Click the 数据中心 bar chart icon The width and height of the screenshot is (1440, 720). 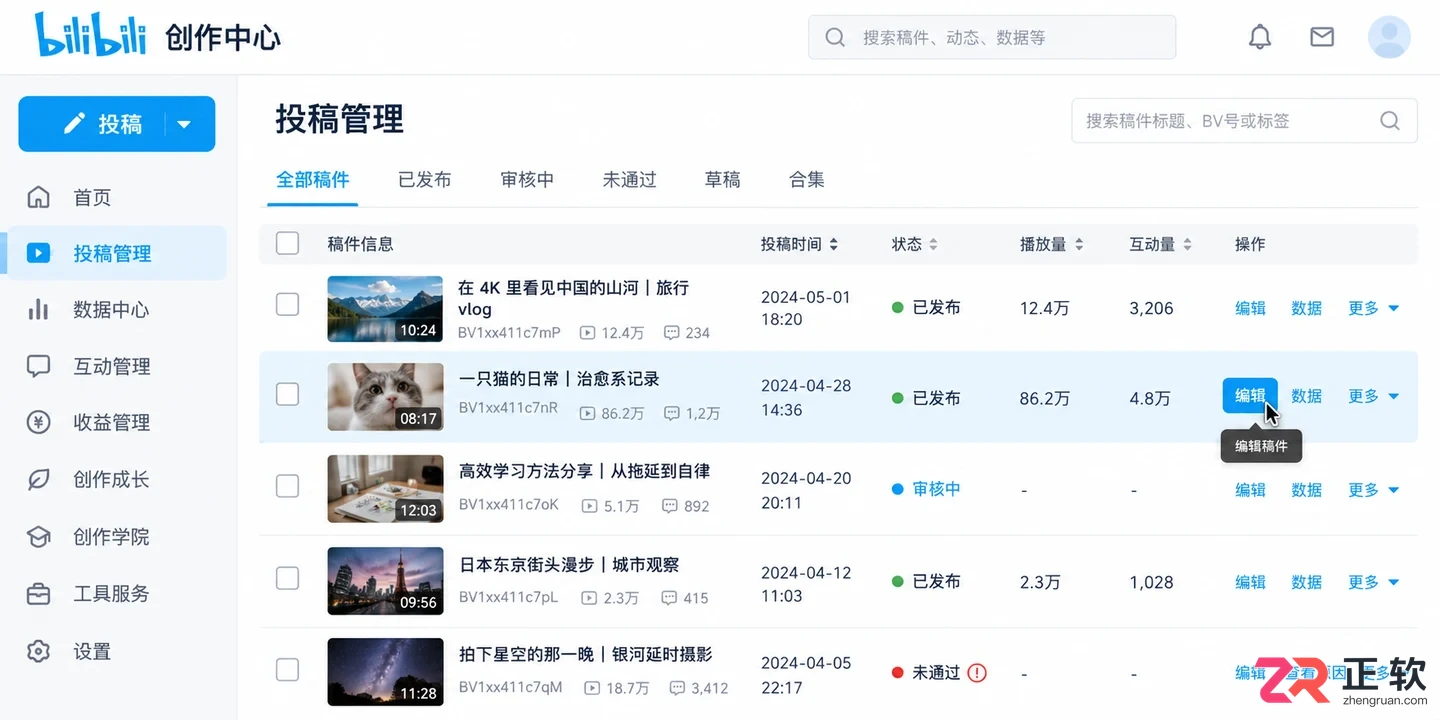[x=38, y=309]
